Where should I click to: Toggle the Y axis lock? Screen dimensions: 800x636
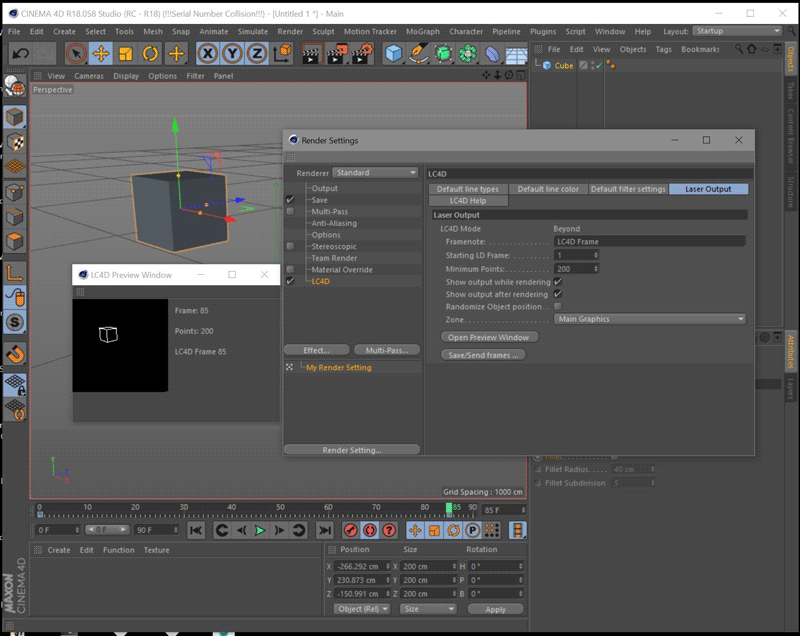[x=232, y=53]
